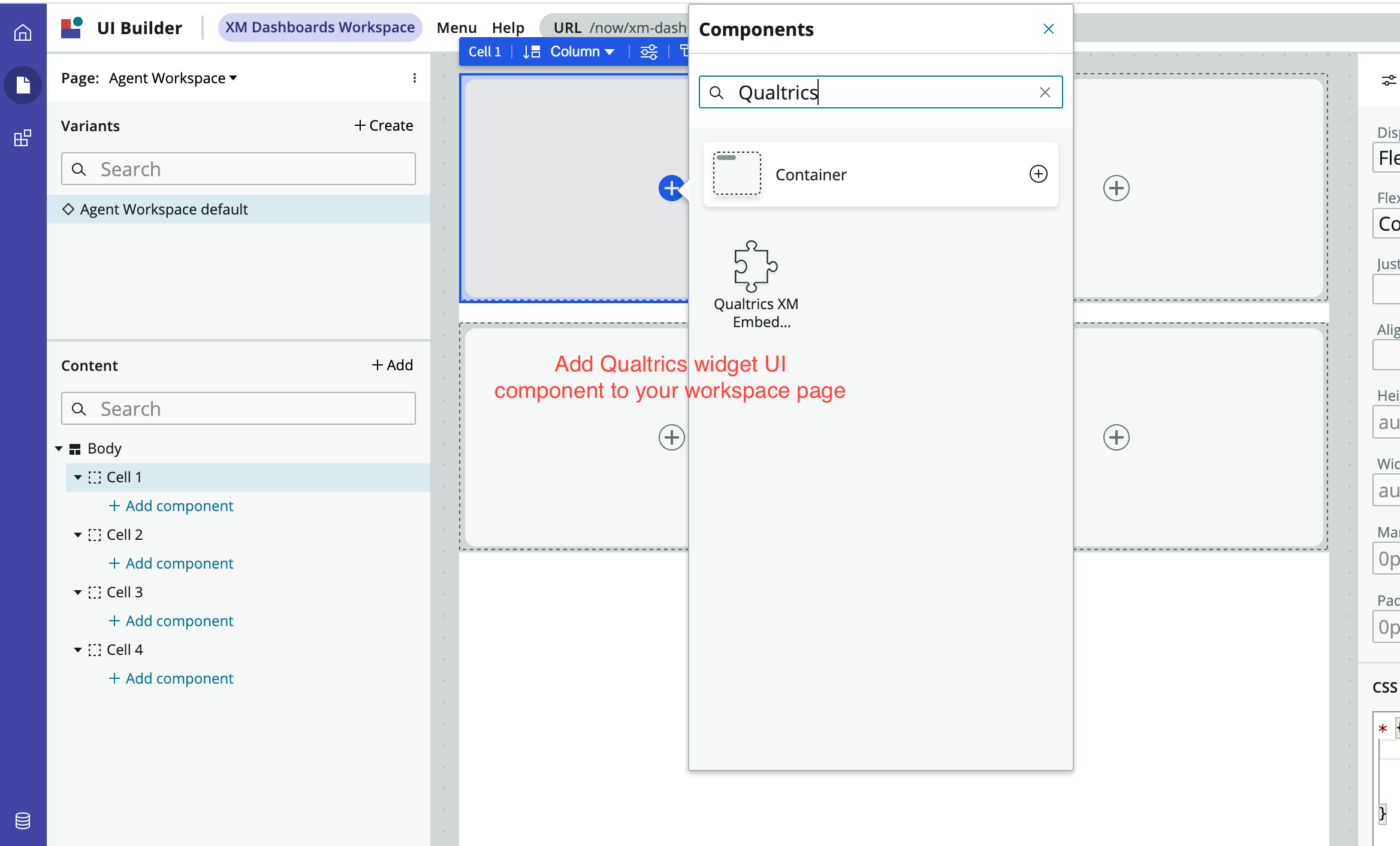This screenshot has width=1400, height=846.
Task: Click the UI Builder logo icon
Action: (x=70, y=26)
